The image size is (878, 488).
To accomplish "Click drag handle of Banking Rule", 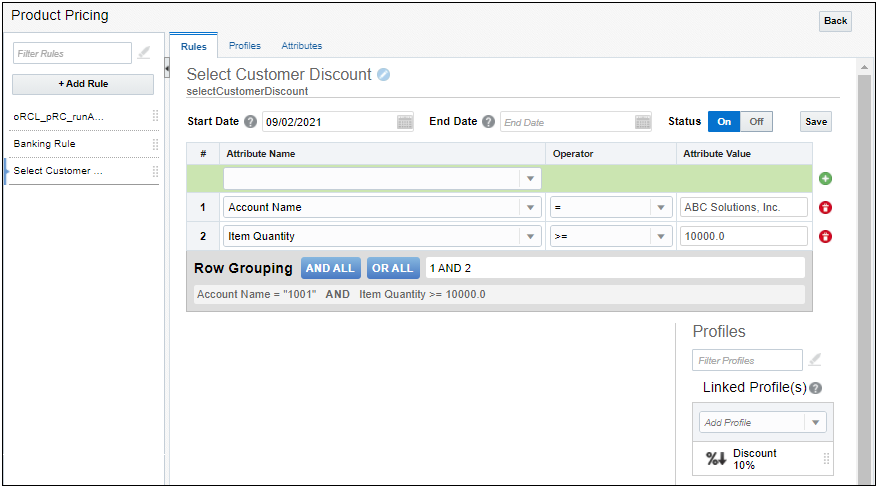I will pyautogui.click(x=155, y=144).
